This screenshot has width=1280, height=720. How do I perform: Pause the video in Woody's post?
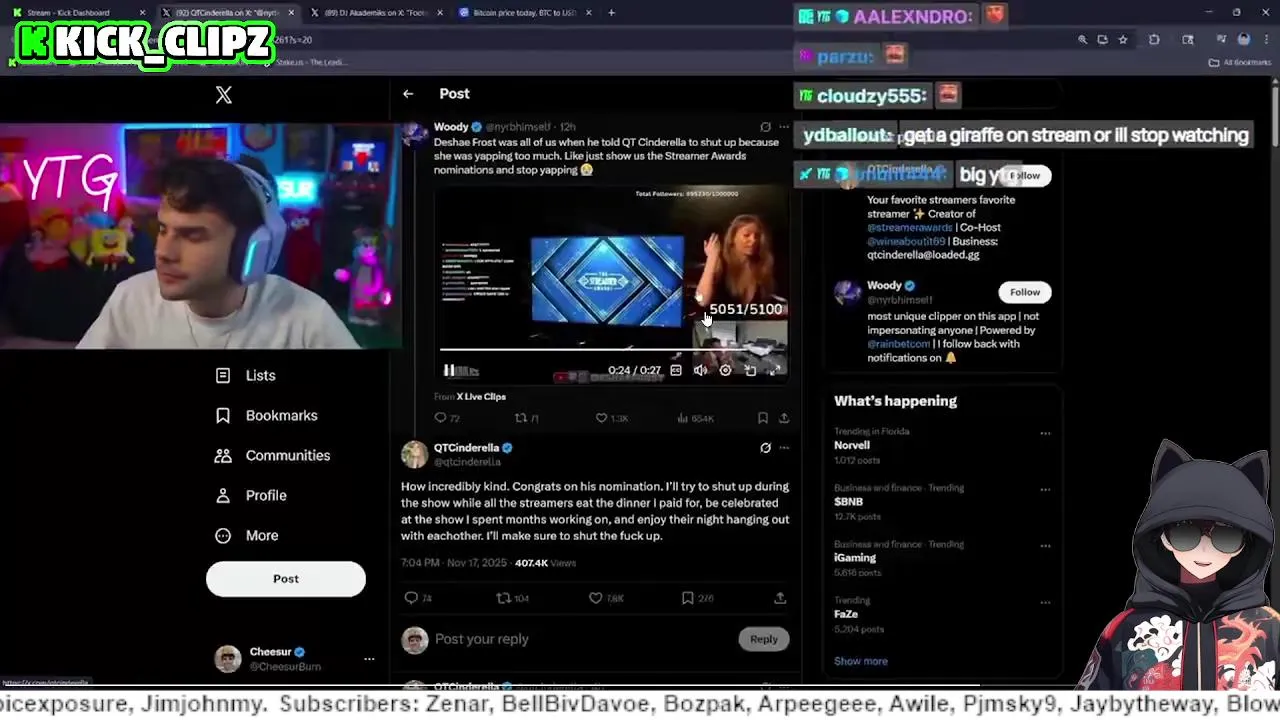pyautogui.click(x=450, y=370)
